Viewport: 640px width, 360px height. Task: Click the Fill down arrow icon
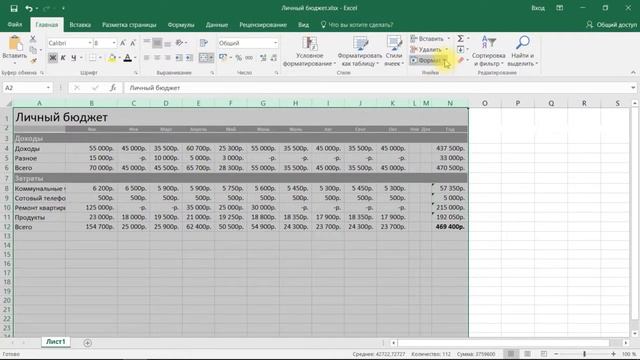pyautogui.click(x=460, y=49)
